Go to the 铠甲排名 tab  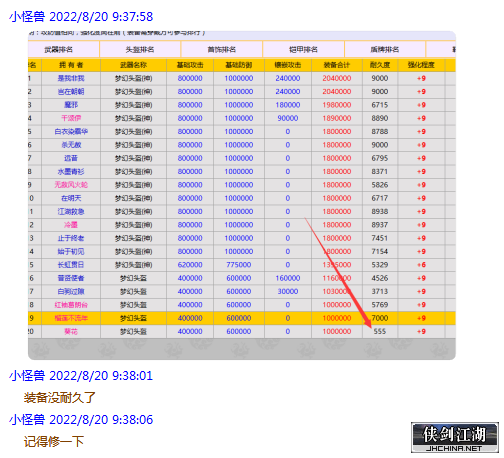[x=303, y=49]
